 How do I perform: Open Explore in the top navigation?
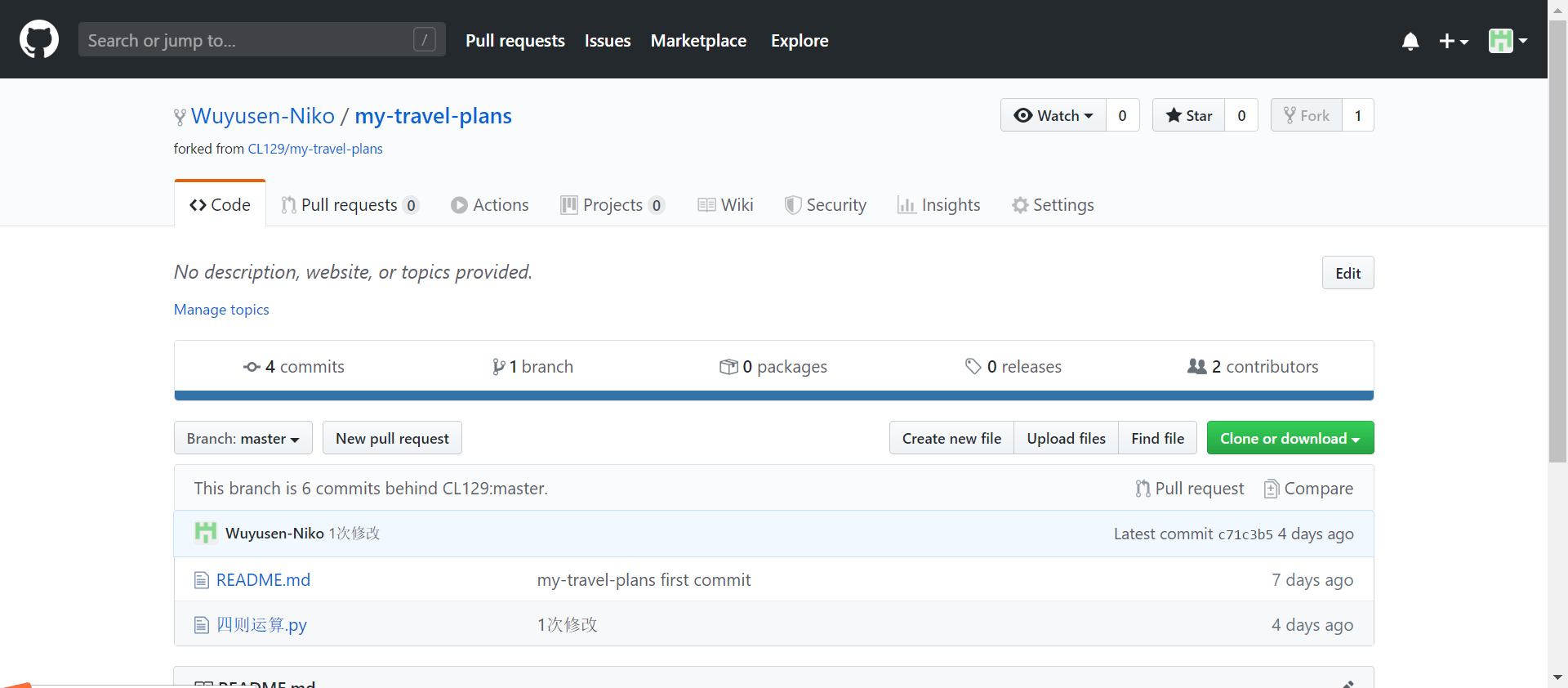pyautogui.click(x=800, y=41)
